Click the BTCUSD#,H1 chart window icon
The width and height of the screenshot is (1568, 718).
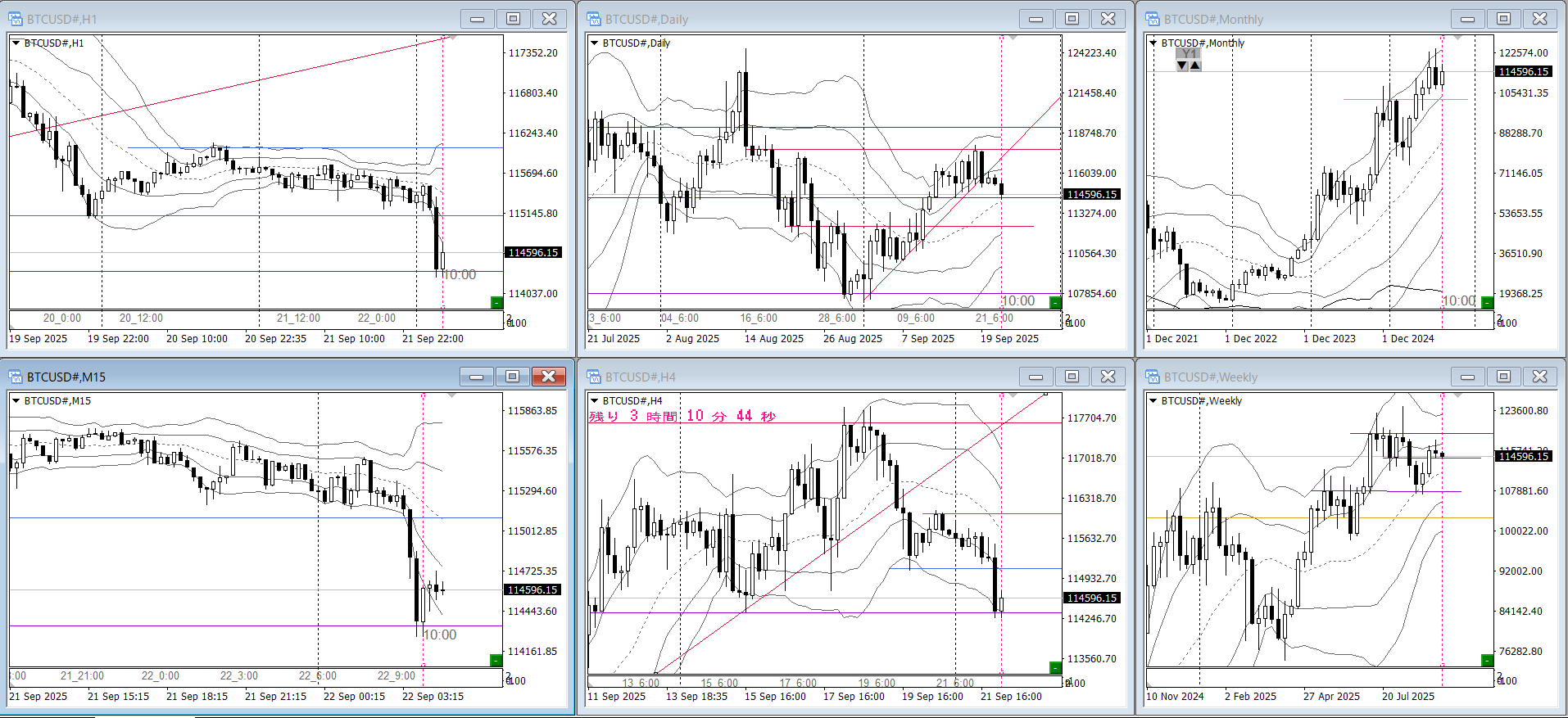16,19
